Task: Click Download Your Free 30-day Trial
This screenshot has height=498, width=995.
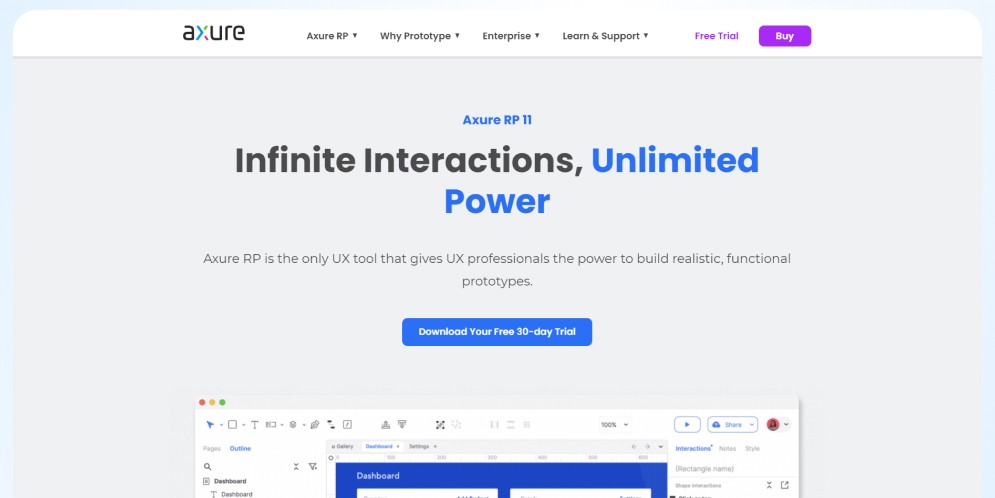Action: [x=497, y=332]
